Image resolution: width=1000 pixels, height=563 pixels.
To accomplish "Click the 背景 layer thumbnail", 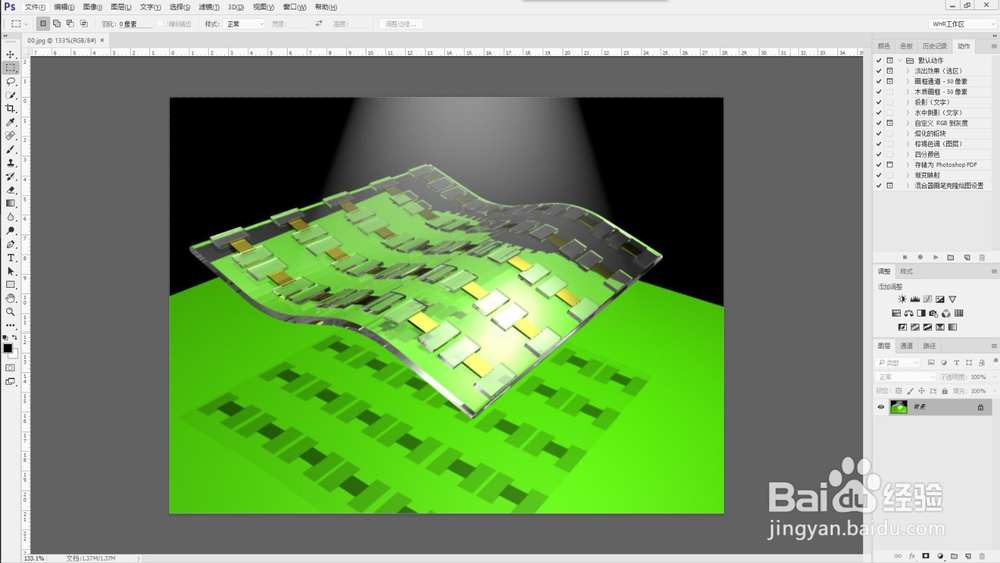I will click(x=899, y=407).
